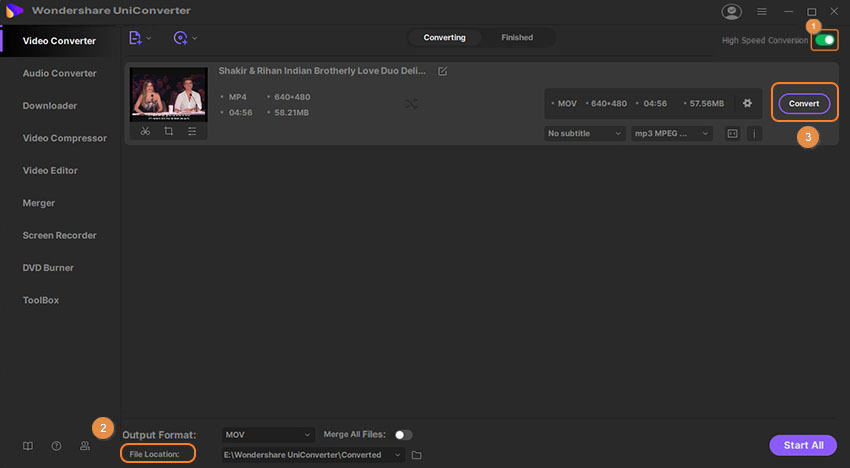Open the mp3 MPEG audio track dropdown
Image resolution: width=850 pixels, height=468 pixels.
(x=671, y=133)
